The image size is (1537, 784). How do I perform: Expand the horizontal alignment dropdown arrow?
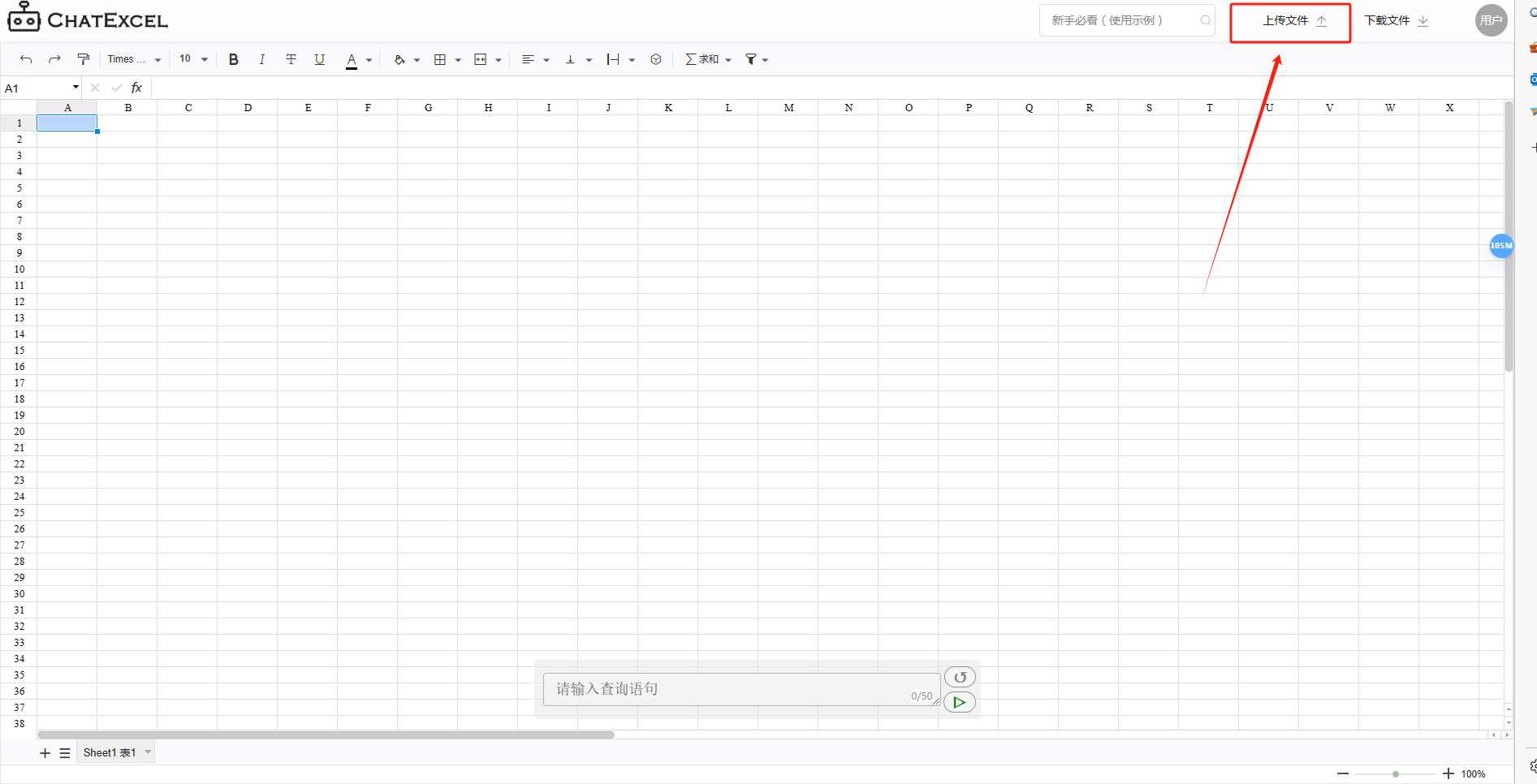(546, 60)
